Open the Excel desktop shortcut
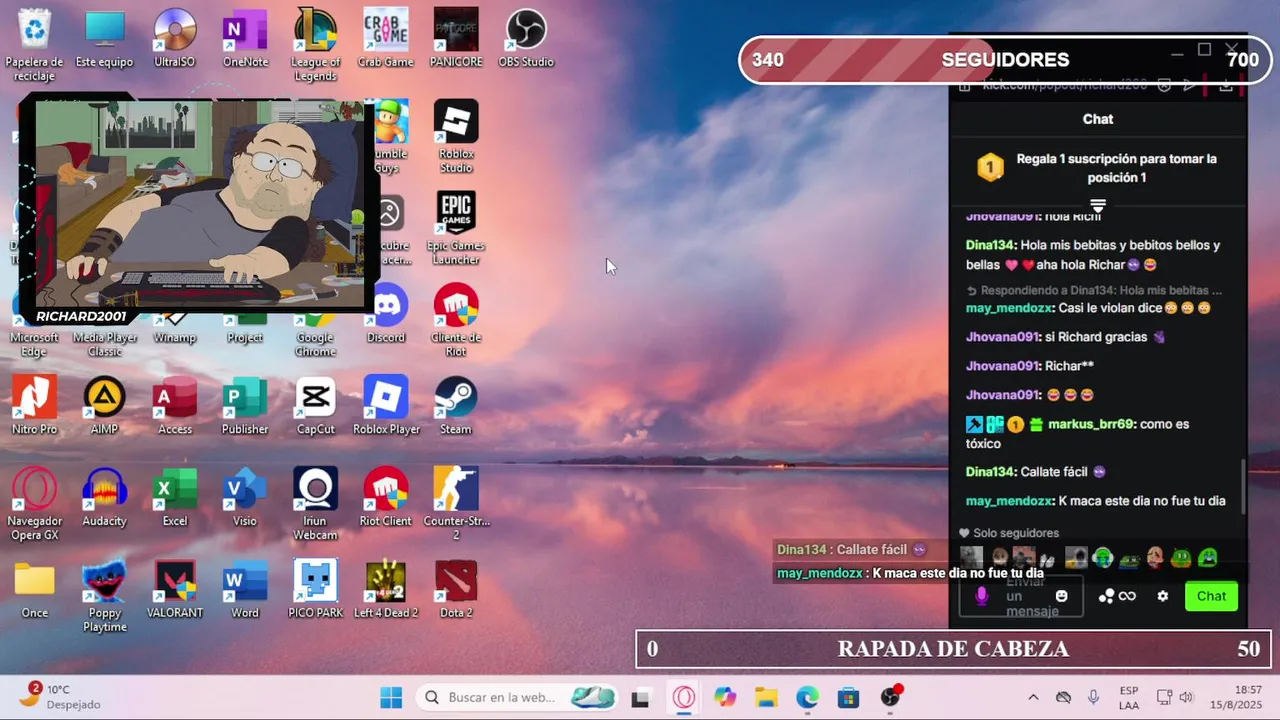Viewport: 1280px width, 720px height. click(175, 498)
